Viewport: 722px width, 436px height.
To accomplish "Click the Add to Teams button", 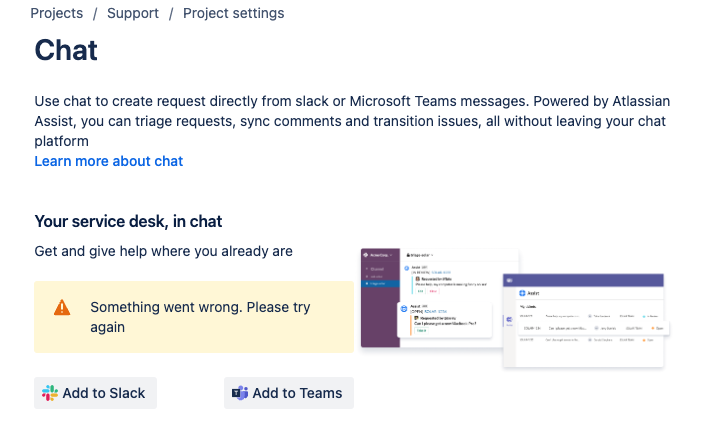I will (289, 393).
